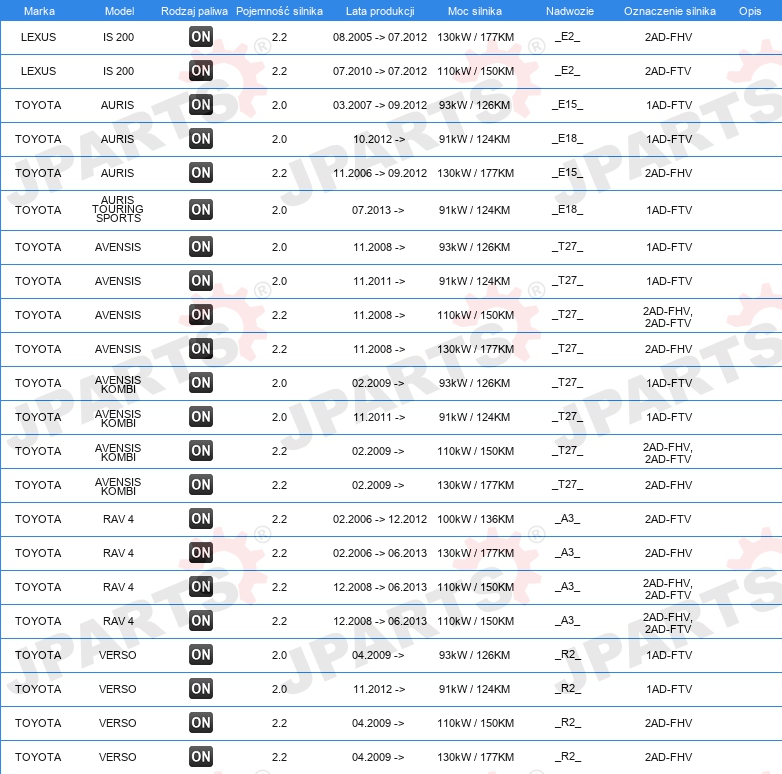Select _R2_ body code in Verso 11.2012 row
The height and width of the screenshot is (774, 782).
[568, 689]
